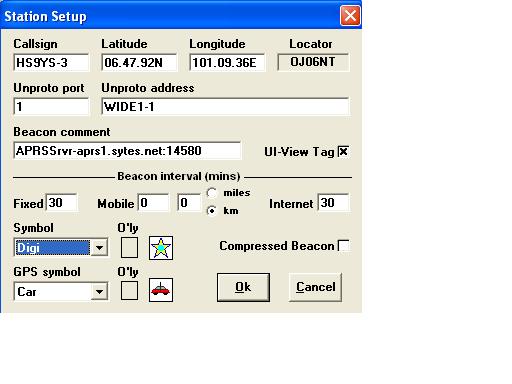Click the Internet beacon interval field
Screen dimensions: 512x384
[333, 202]
